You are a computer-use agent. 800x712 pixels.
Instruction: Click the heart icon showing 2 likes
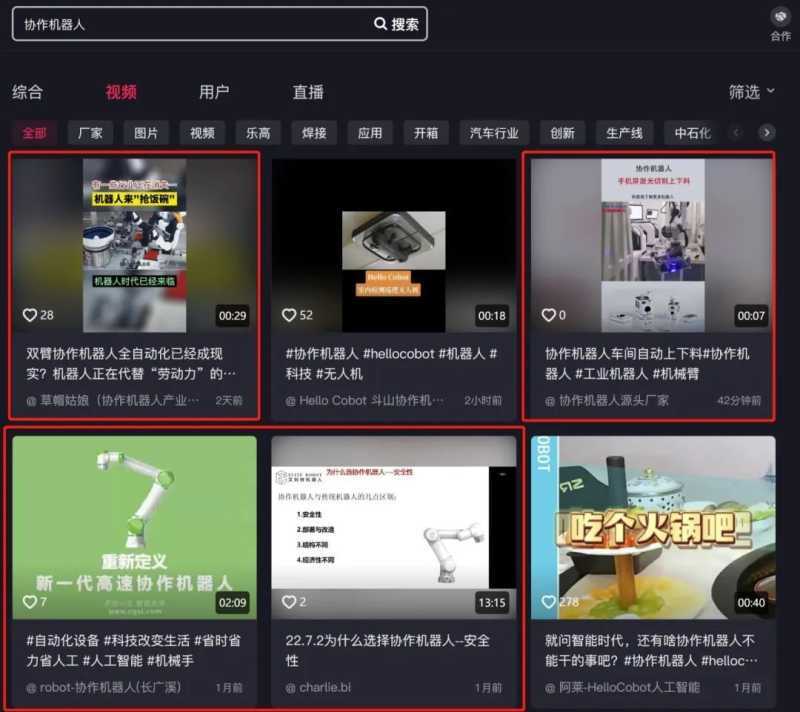click(x=290, y=603)
